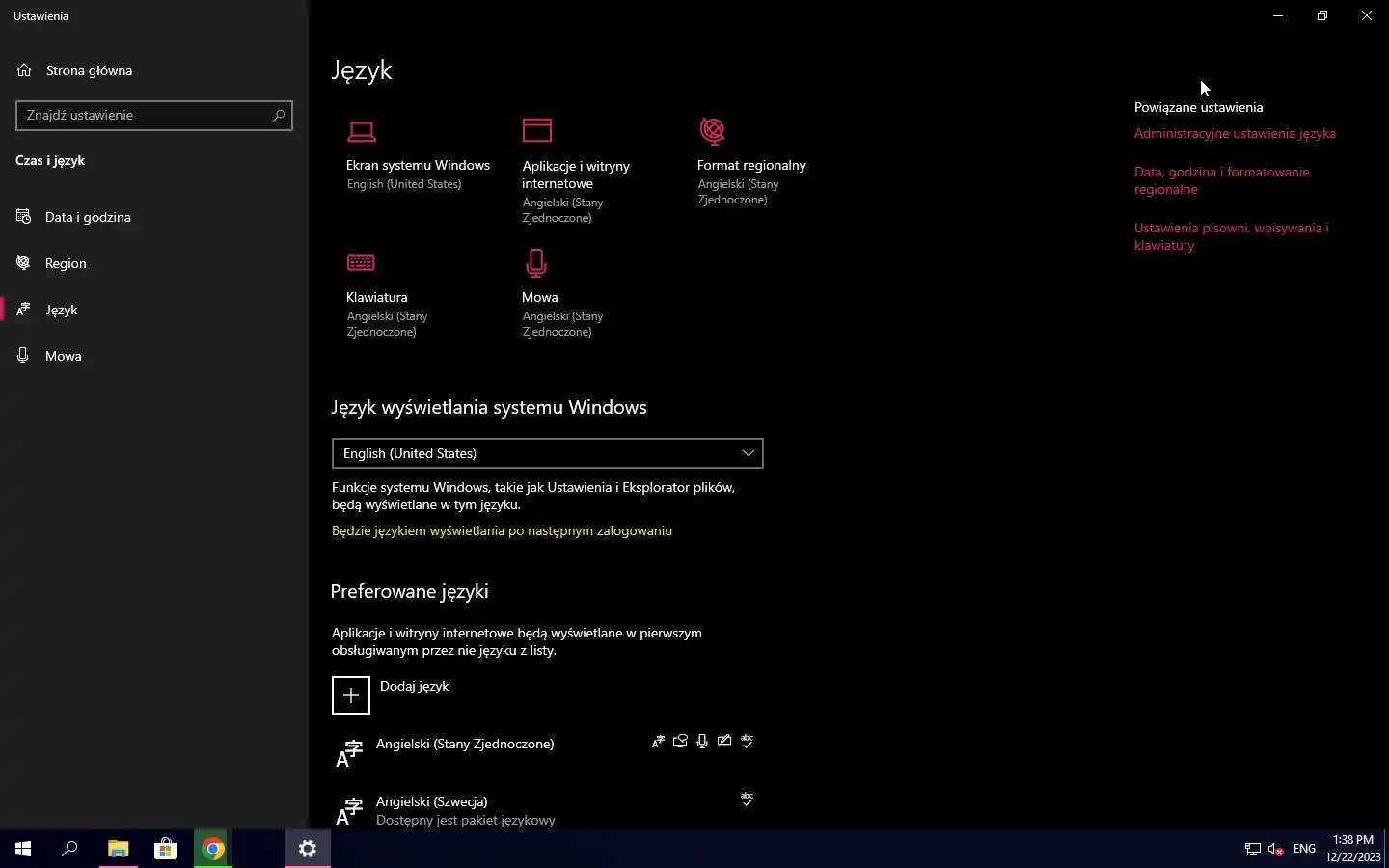The width and height of the screenshot is (1389, 868).
Task: Open Ustawienia pisowni, wpisywania i klawiatury link
Action: pos(1231,236)
